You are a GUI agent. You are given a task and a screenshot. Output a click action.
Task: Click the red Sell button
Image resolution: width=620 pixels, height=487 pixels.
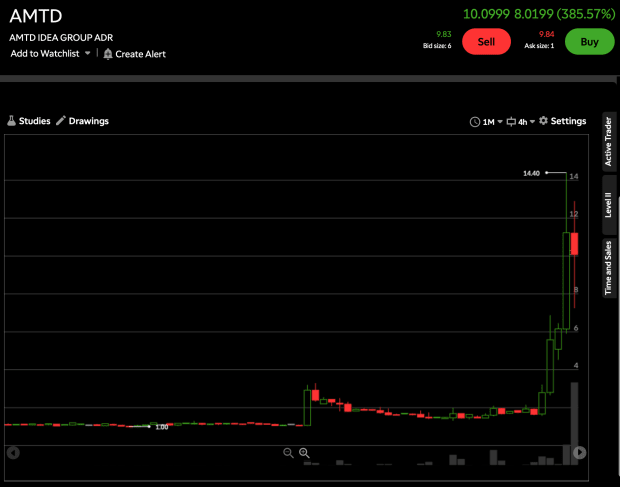pyautogui.click(x=486, y=42)
